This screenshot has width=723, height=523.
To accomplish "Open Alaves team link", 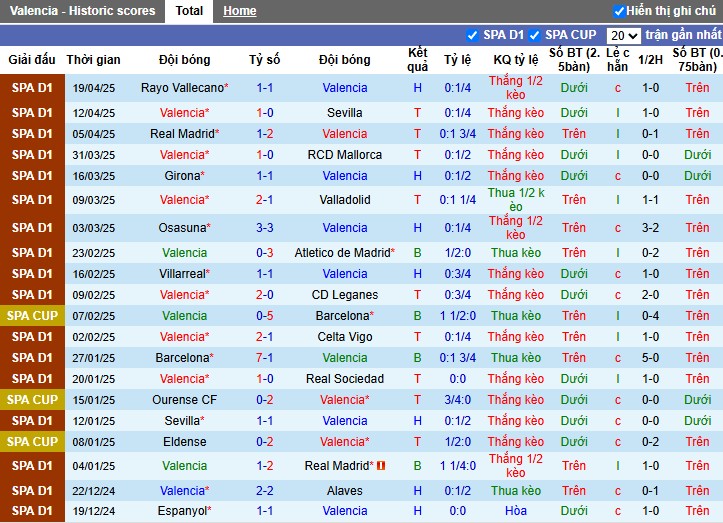I will pos(344,491).
